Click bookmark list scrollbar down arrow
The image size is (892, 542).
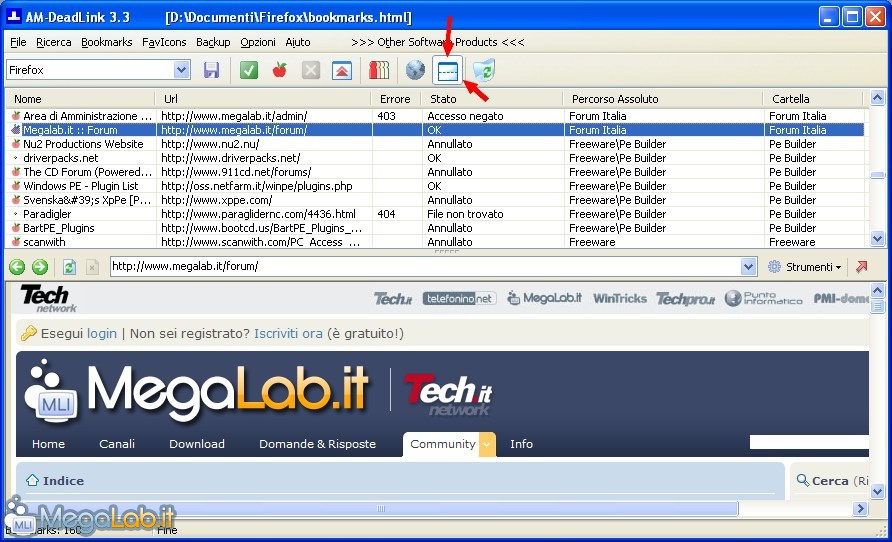pos(878,239)
